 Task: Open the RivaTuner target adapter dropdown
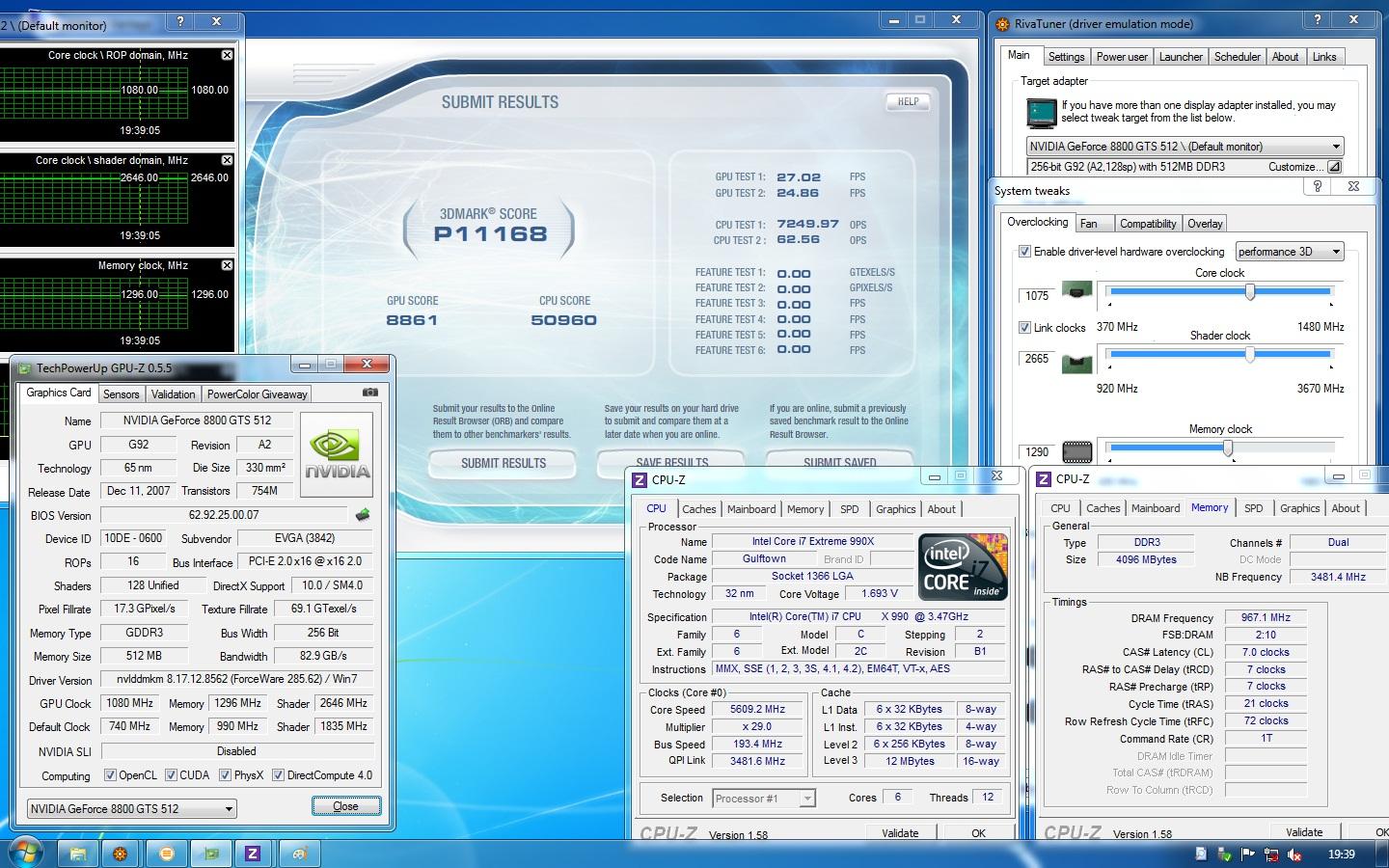pos(1185,147)
